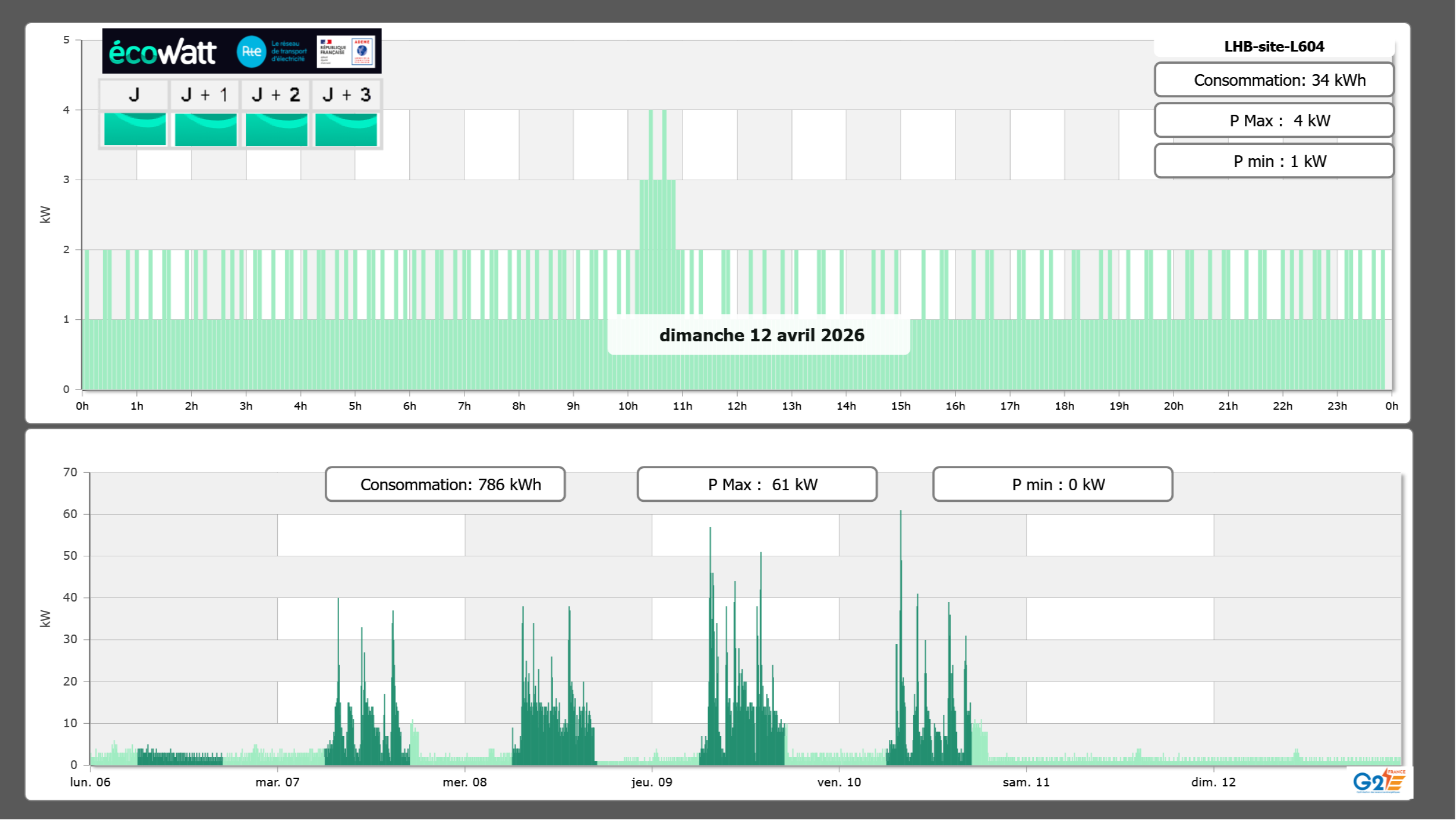Click the J + 3 signal icon

(346, 129)
